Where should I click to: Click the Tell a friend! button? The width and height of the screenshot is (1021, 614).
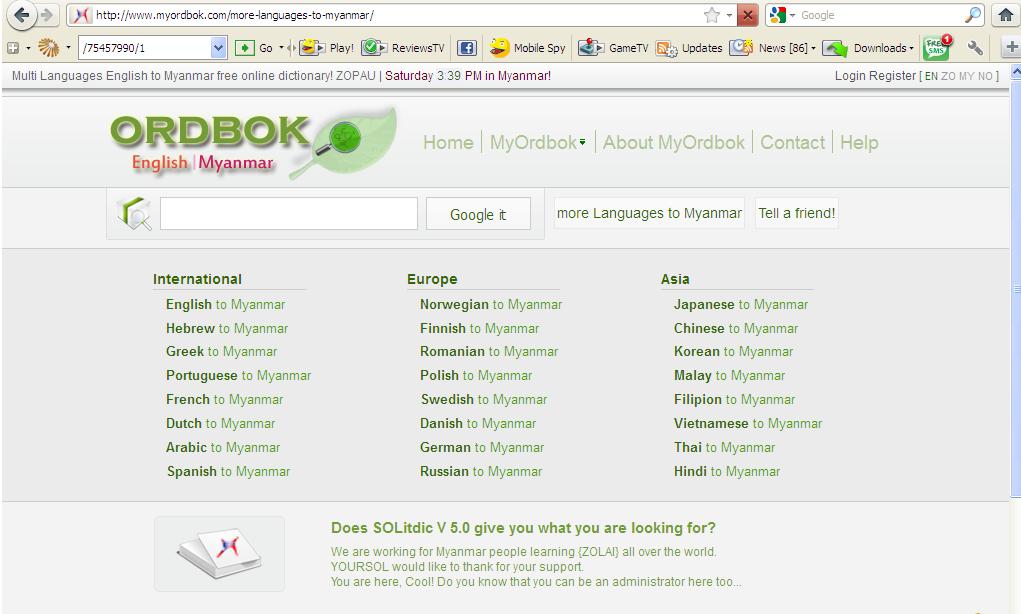pyautogui.click(x=796, y=214)
